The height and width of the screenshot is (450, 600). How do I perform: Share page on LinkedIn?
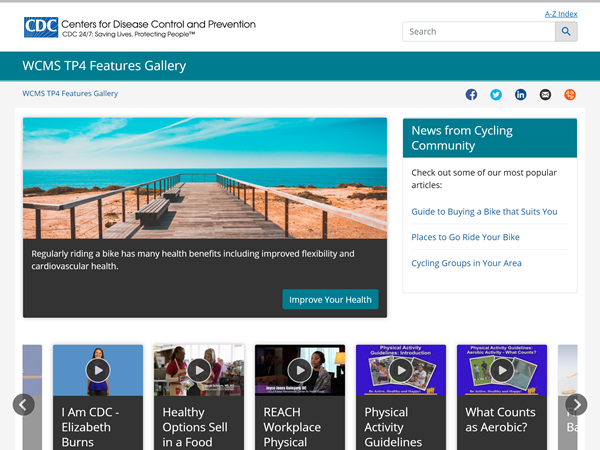click(x=520, y=95)
